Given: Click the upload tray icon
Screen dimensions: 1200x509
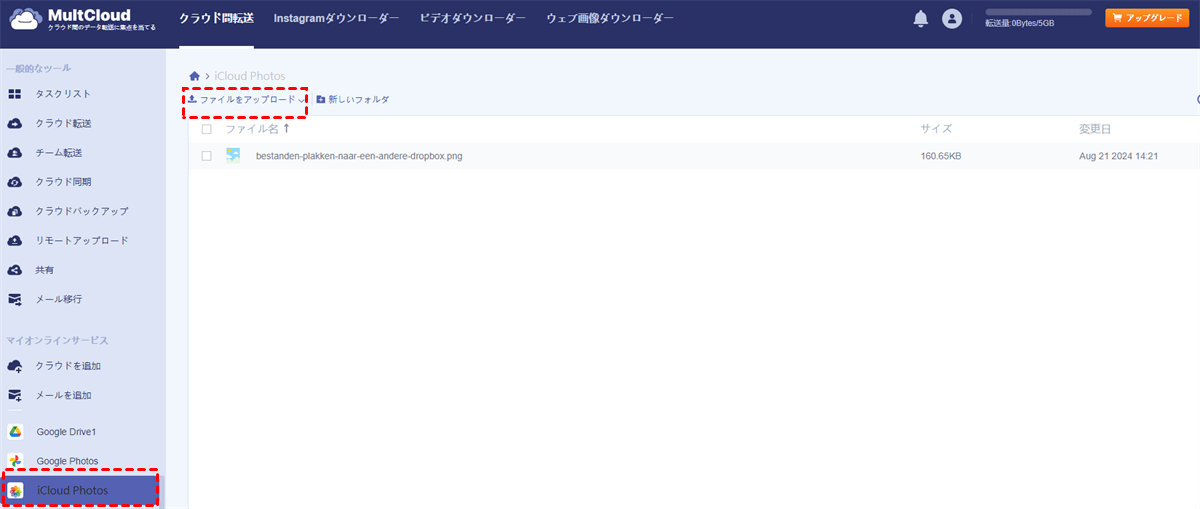Looking at the screenshot, I should pos(192,99).
